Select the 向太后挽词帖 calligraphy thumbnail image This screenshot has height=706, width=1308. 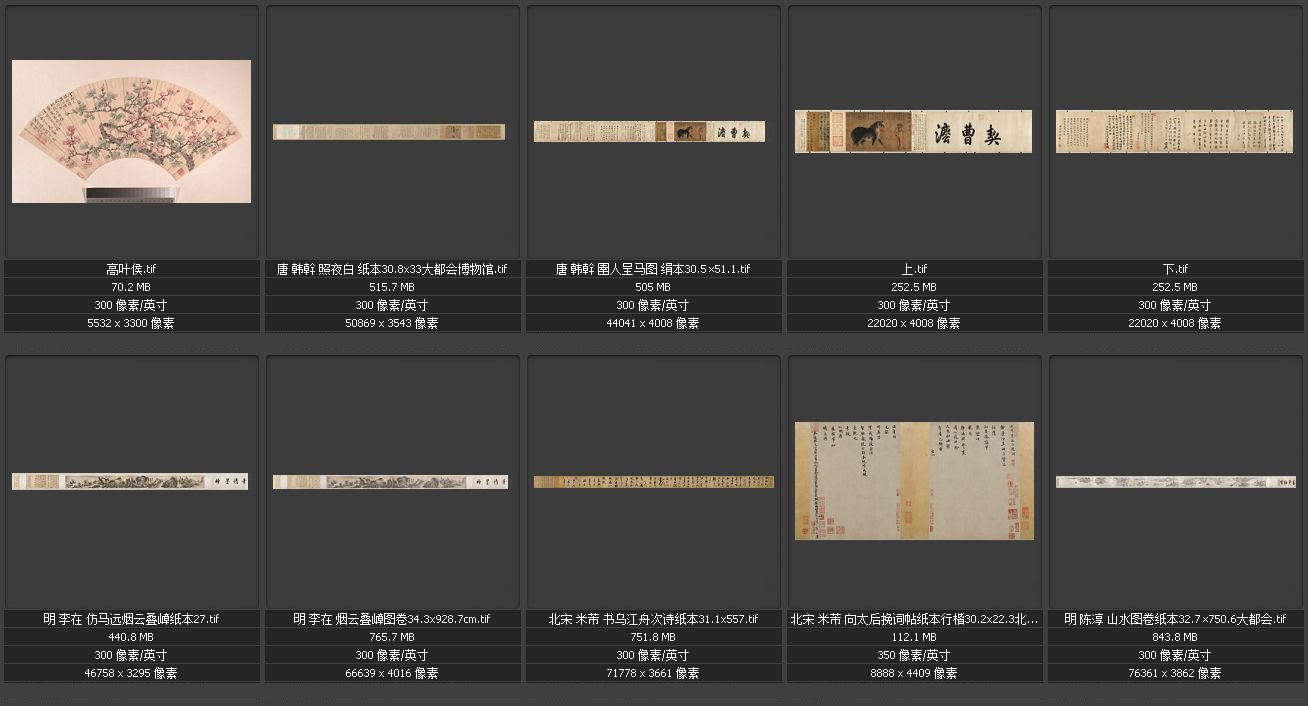click(x=914, y=481)
